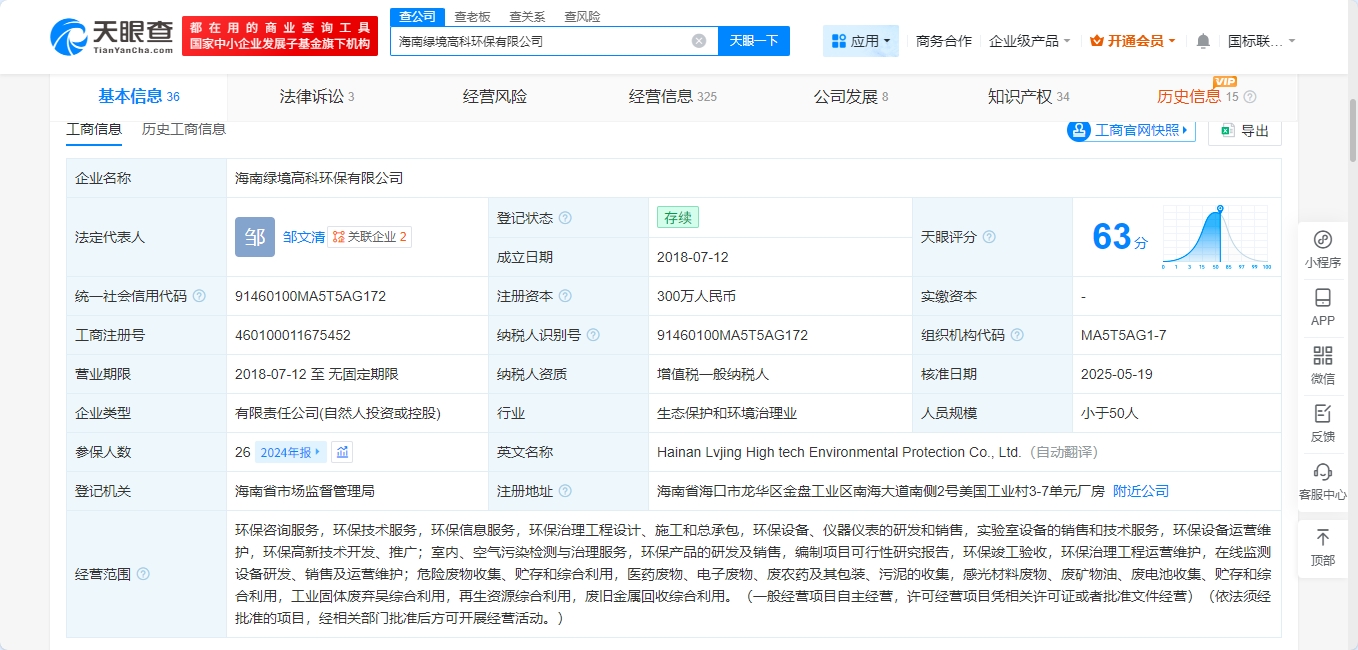Image resolution: width=1358 pixels, height=650 pixels.
Task: Select the 历史工商信息 sub-tab
Action: pyautogui.click(x=184, y=129)
